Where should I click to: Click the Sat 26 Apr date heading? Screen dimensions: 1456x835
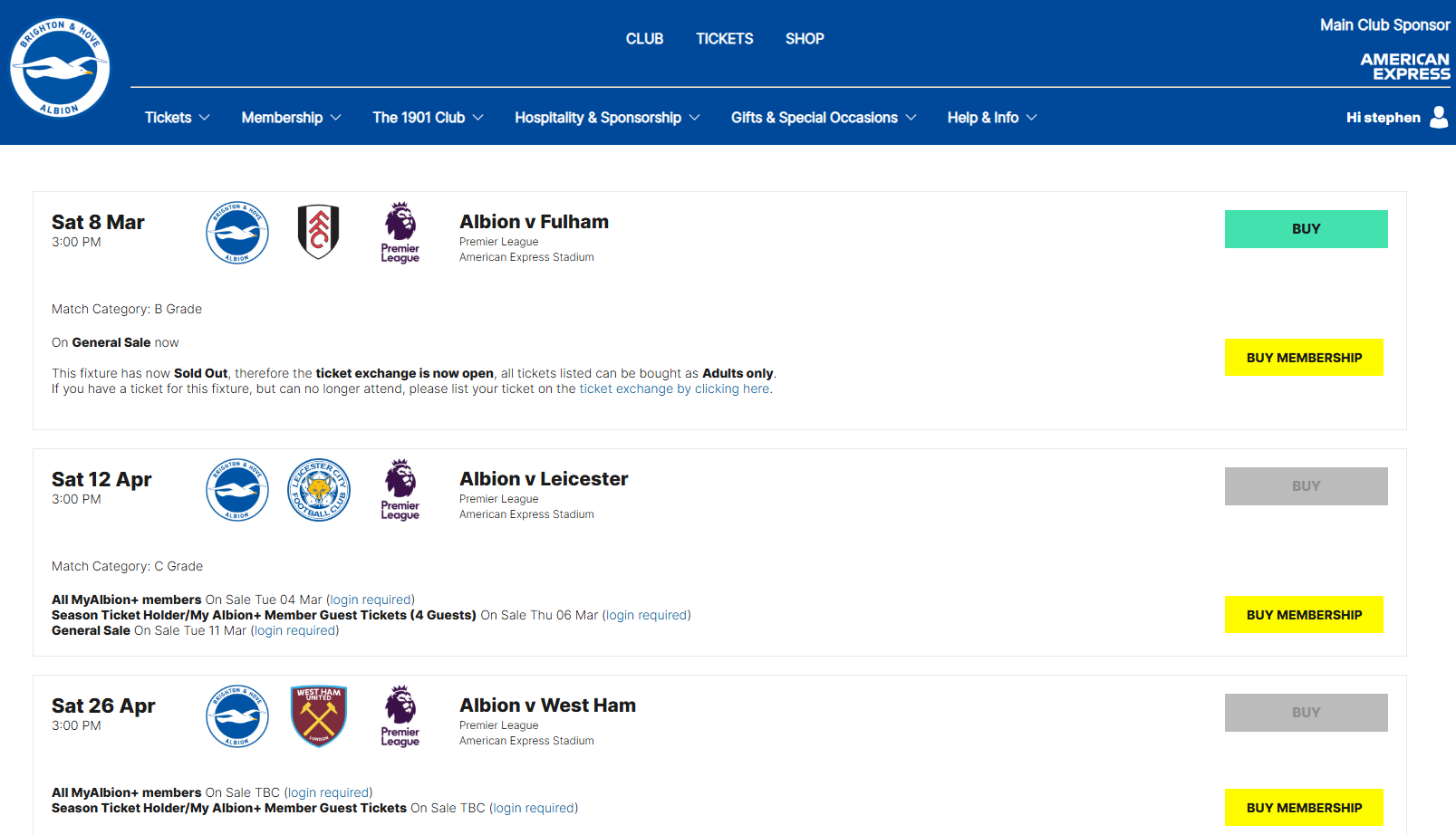(103, 706)
